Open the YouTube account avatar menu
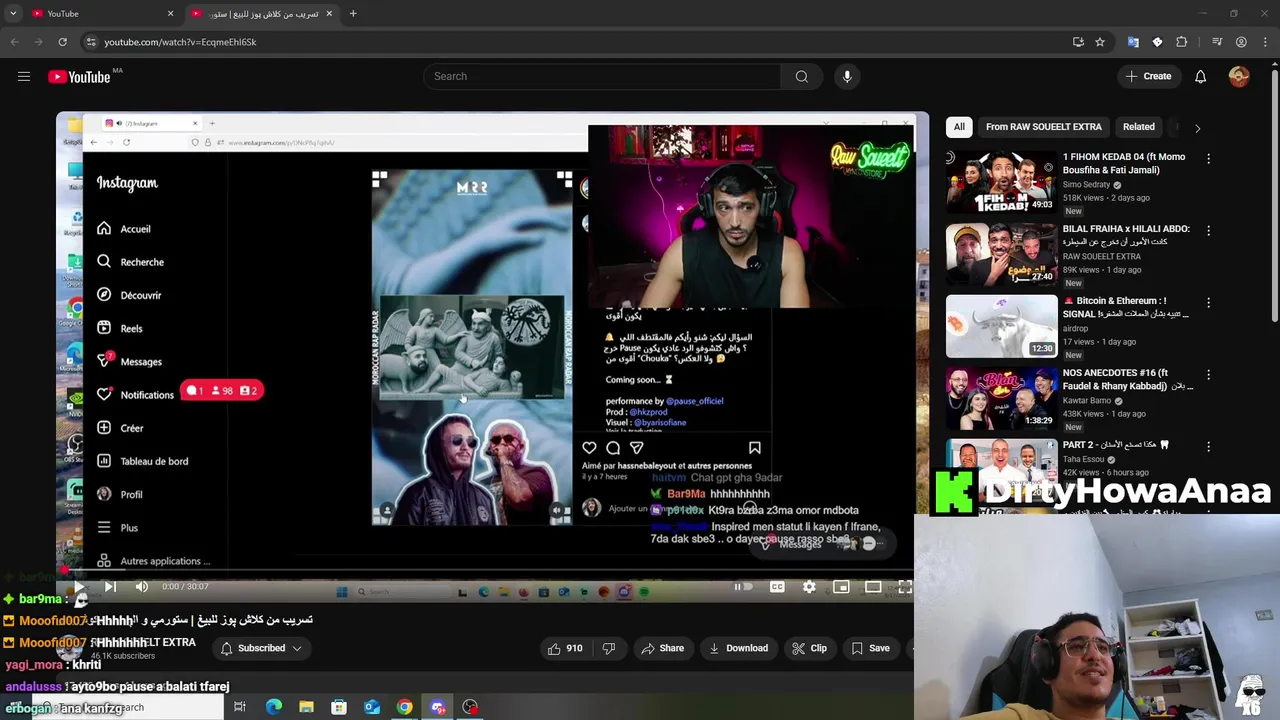The image size is (1280, 720). (x=1239, y=76)
